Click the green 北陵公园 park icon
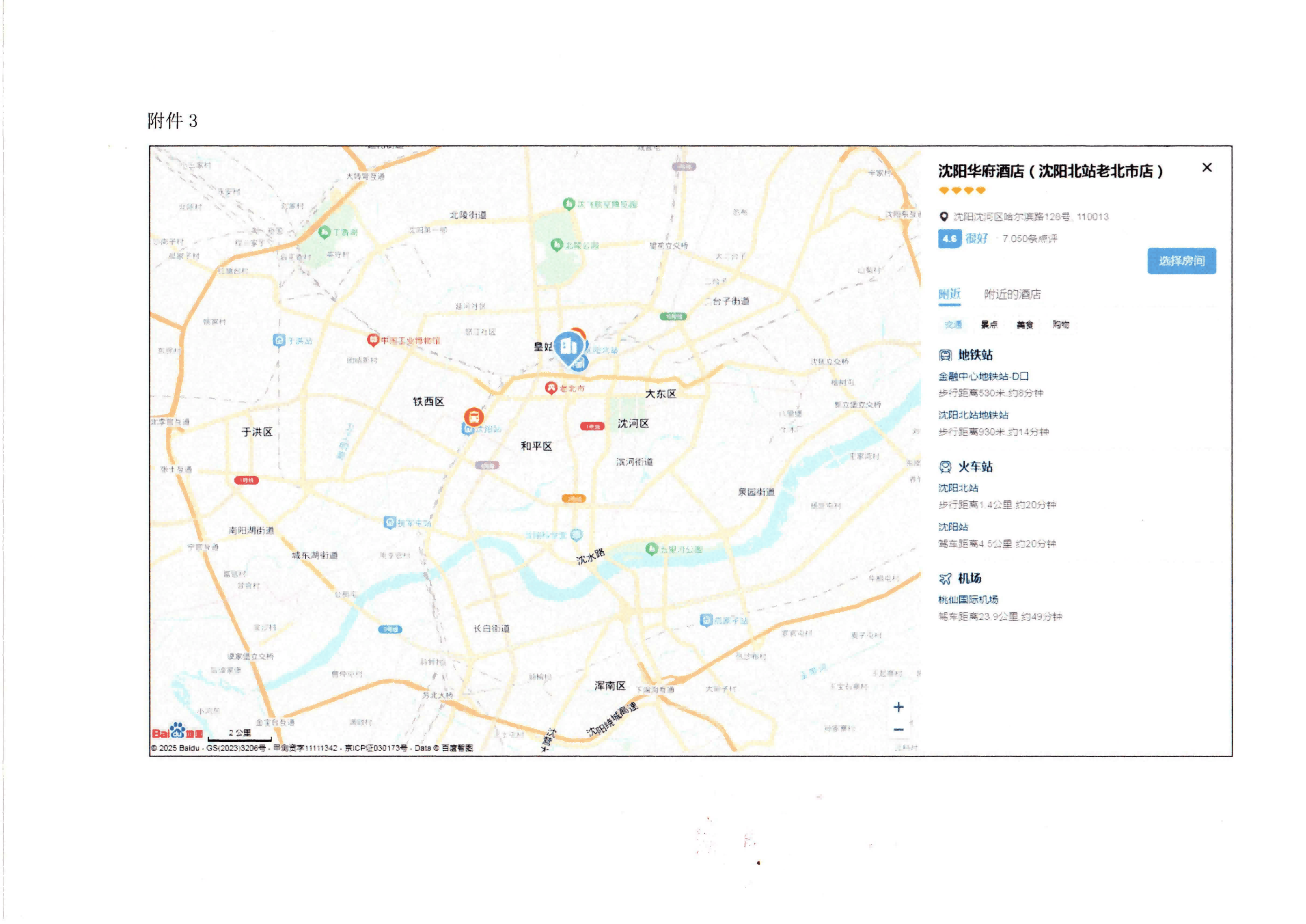The height and width of the screenshot is (924, 1306). pyautogui.click(x=557, y=245)
